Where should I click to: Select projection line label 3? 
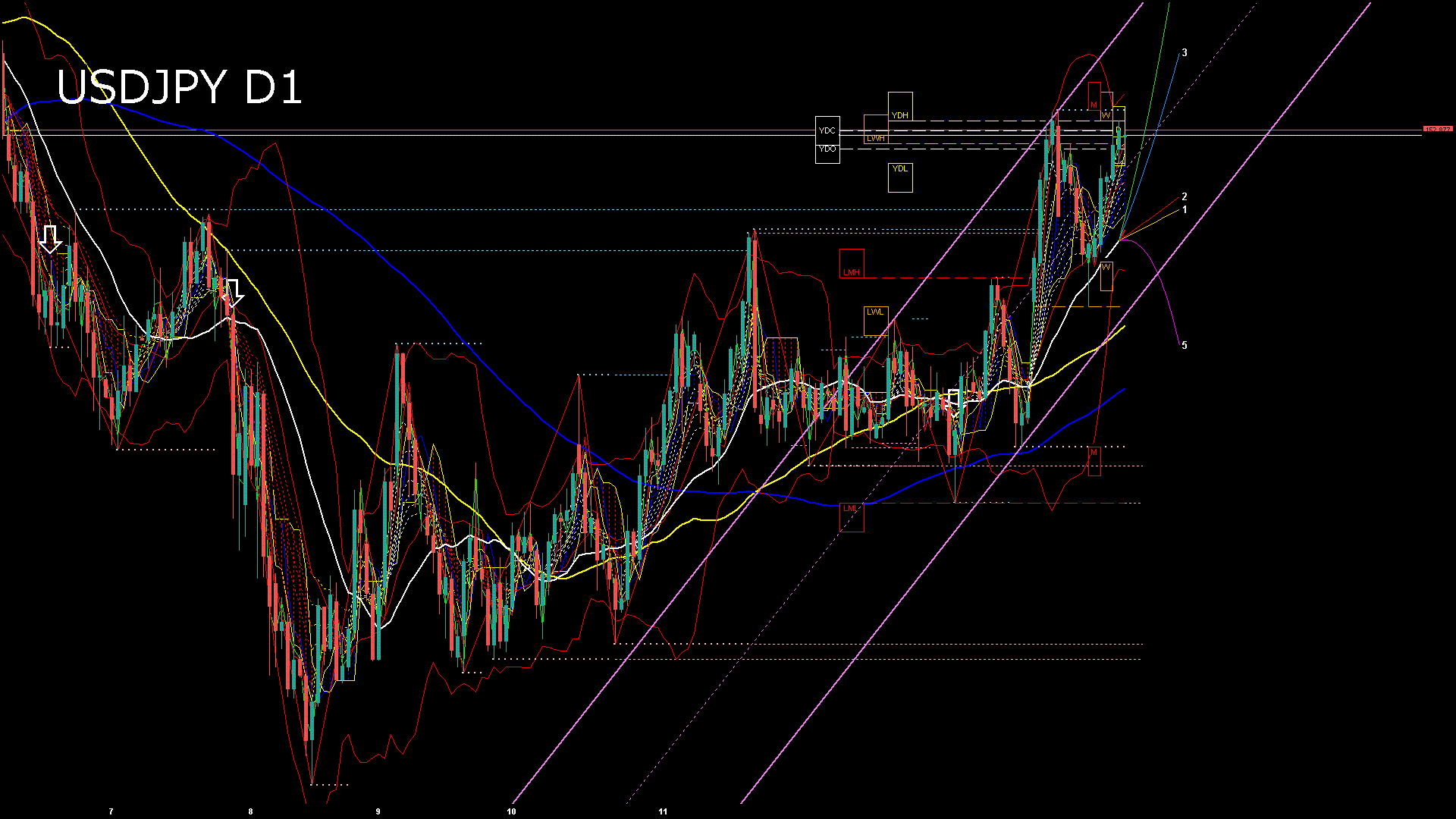1185,53
